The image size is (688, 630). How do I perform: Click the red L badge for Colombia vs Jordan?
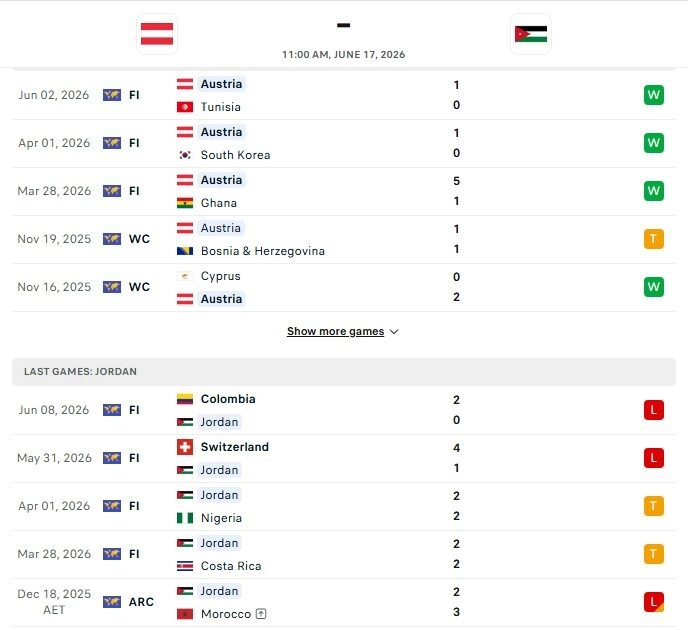[x=653, y=410]
